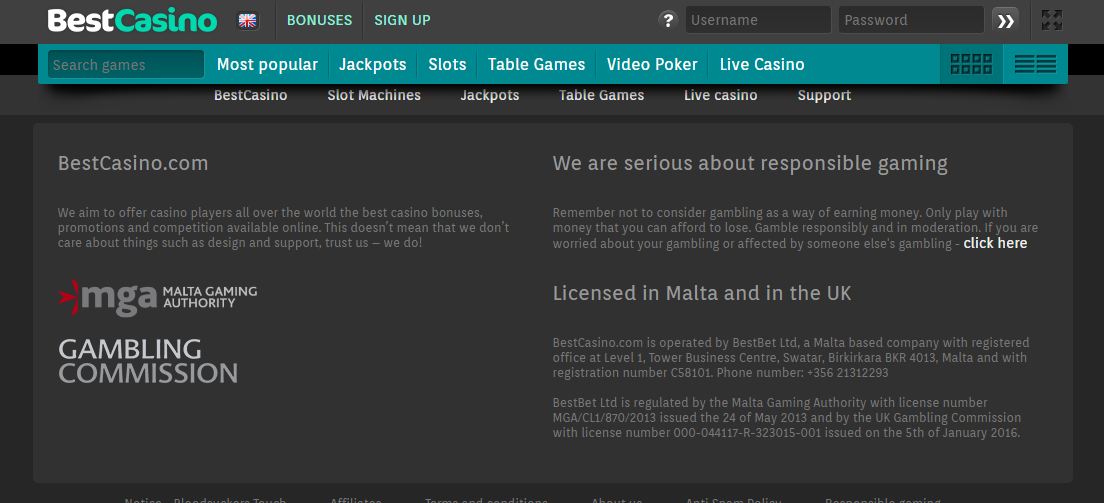Click the paragraph with license number MGA/CL1/870/2013
This screenshot has height=503, width=1104.
786,418
